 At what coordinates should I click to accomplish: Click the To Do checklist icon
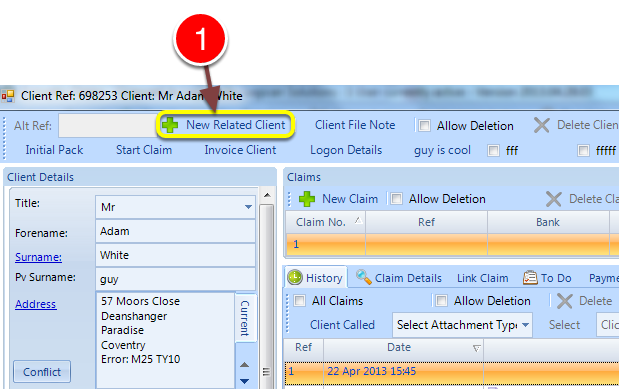530,278
